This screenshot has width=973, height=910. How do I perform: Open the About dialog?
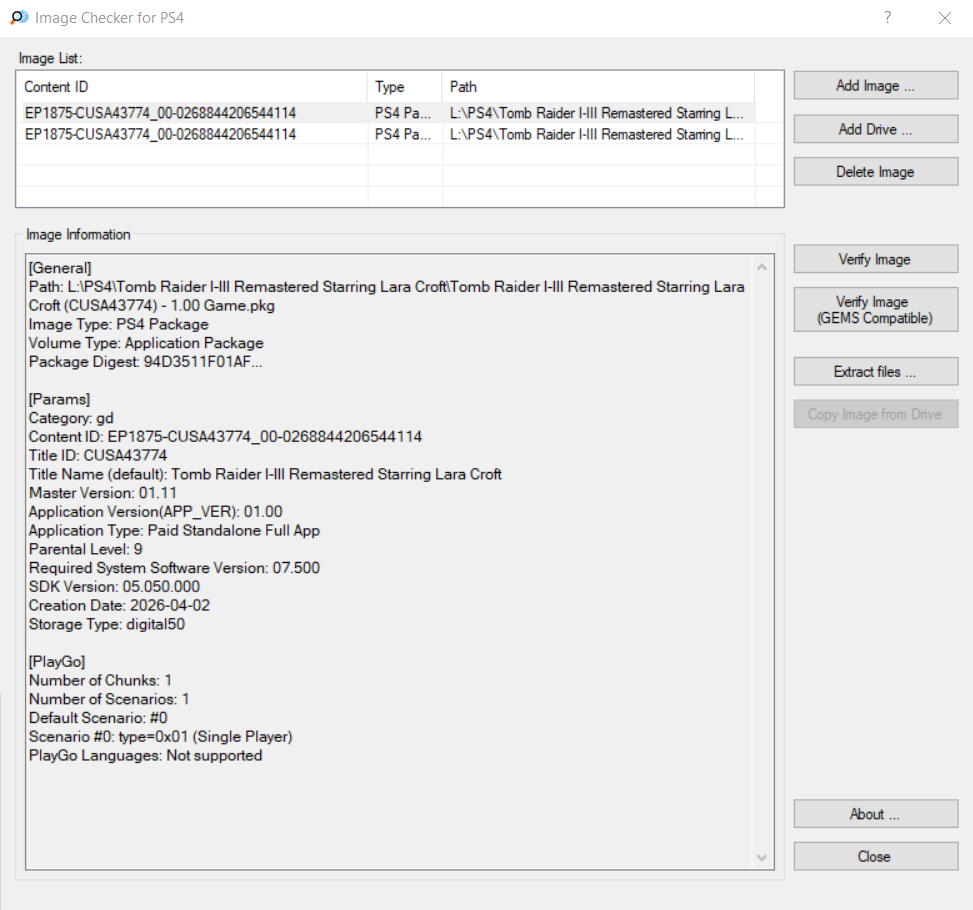coord(876,814)
